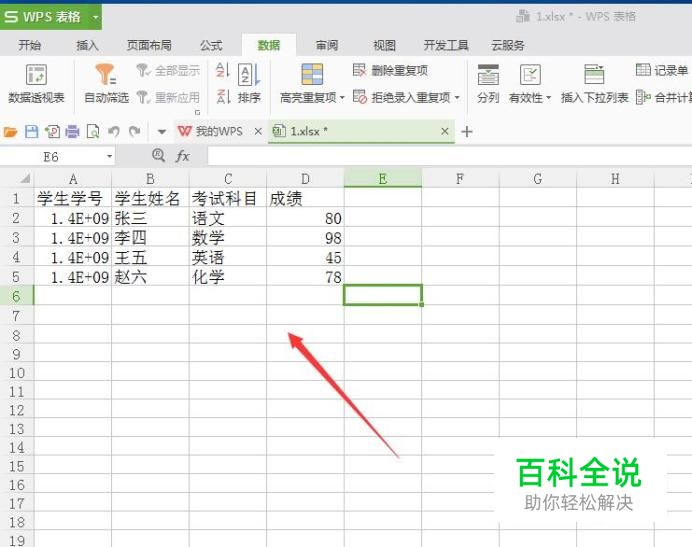This screenshot has height=547, width=692.
Task: Open the Record Form (记录单)
Action: 662,70
